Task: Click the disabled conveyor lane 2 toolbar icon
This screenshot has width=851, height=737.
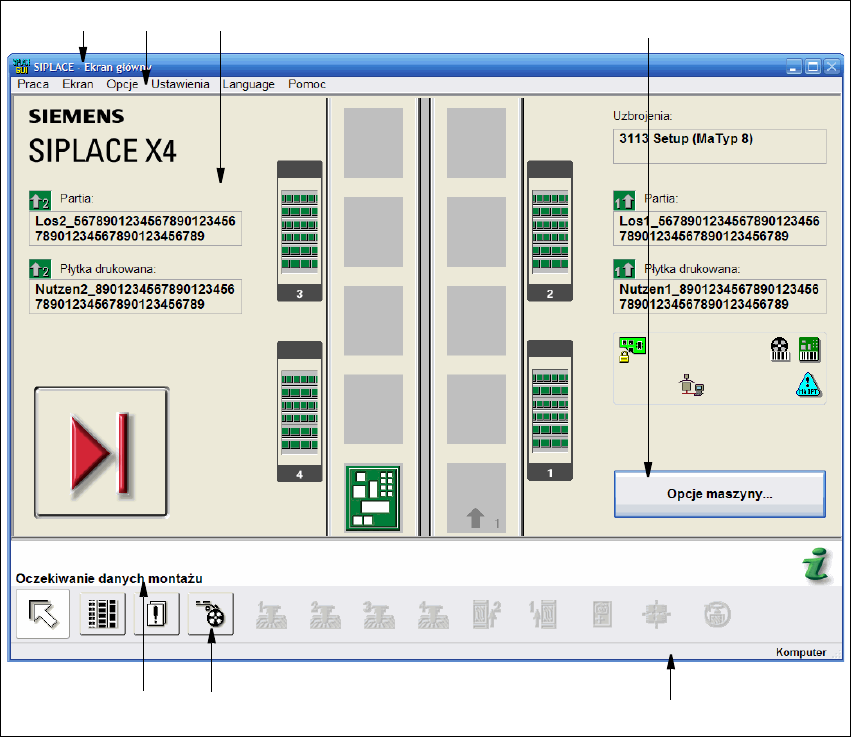Action: click(x=487, y=614)
